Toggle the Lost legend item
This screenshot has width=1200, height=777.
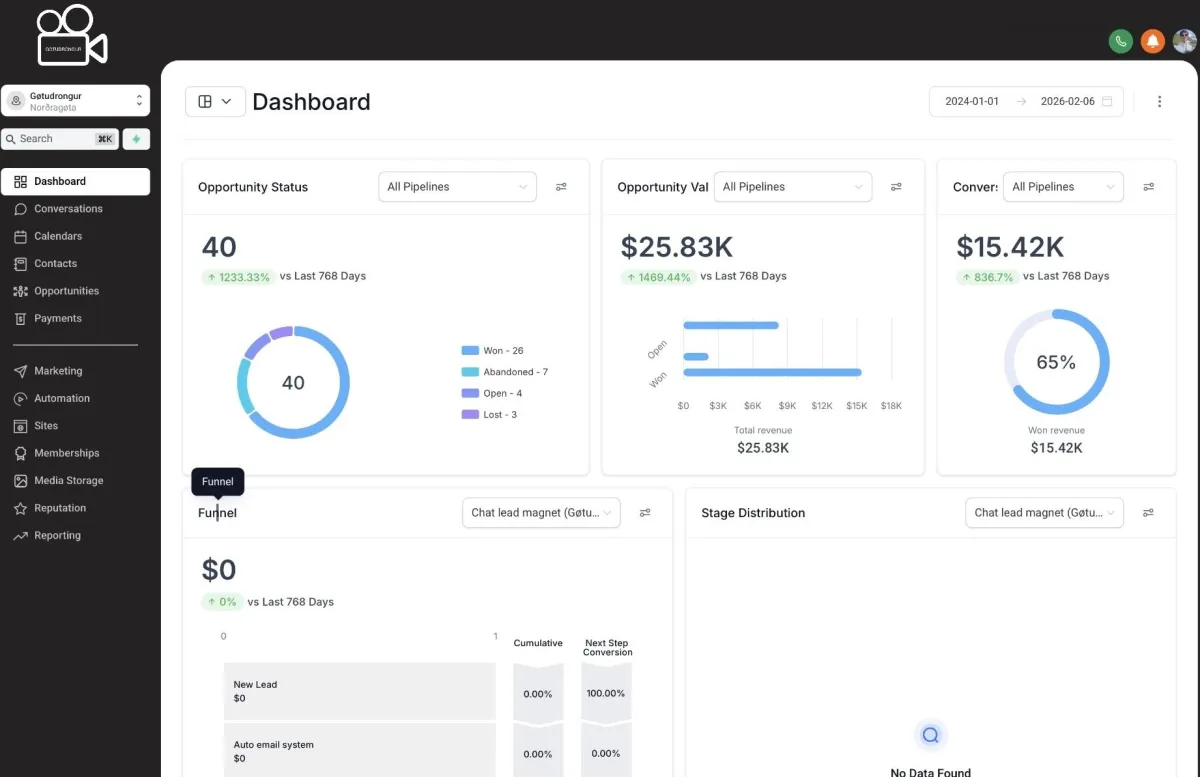click(x=490, y=414)
